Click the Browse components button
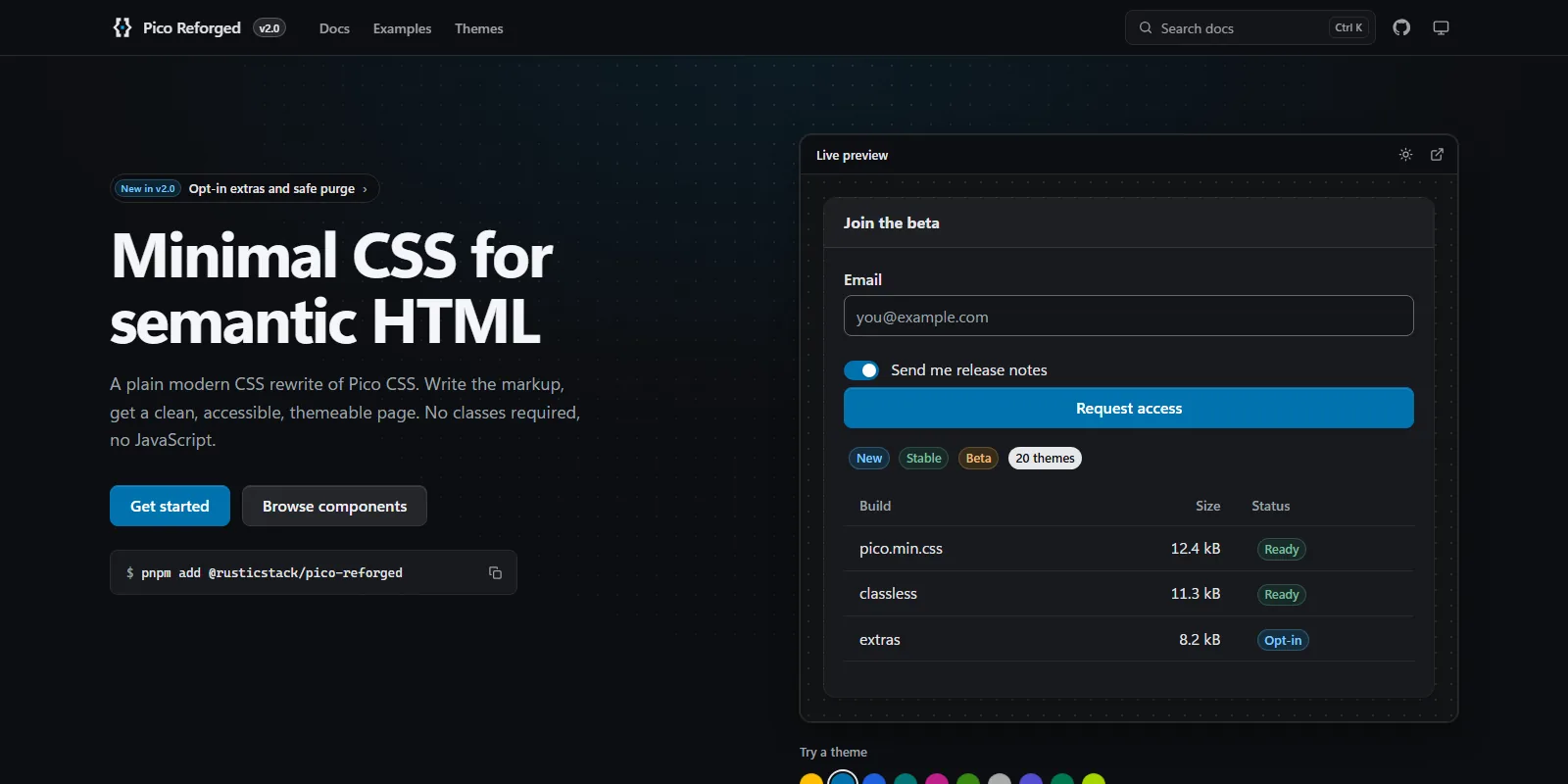Image resolution: width=1568 pixels, height=784 pixels. pyautogui.click(x=334, y=506)
